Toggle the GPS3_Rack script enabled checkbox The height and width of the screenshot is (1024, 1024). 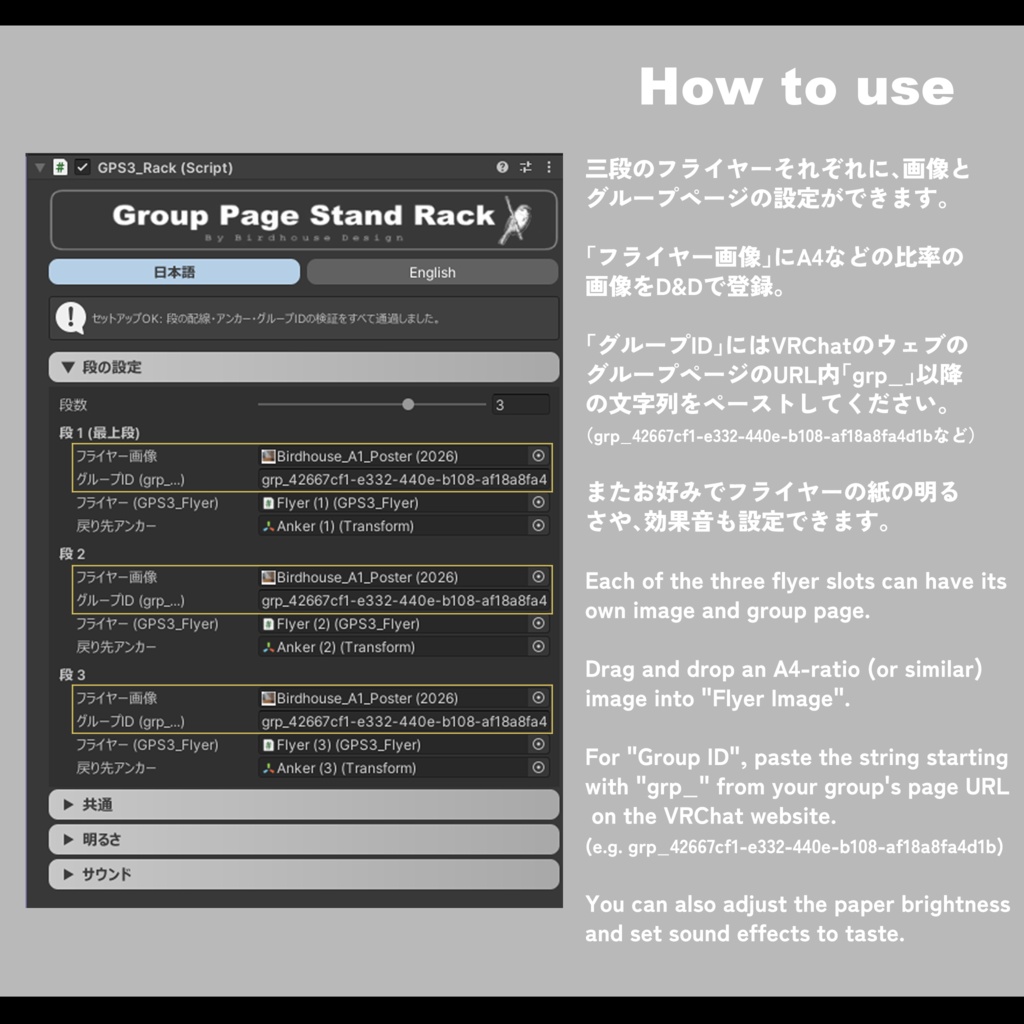coord(82,167)
